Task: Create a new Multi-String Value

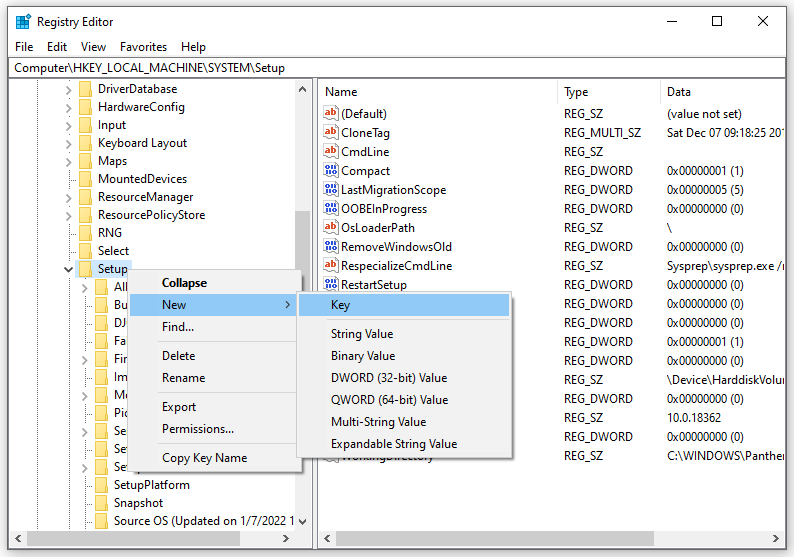Action: (x=404, y=422)
